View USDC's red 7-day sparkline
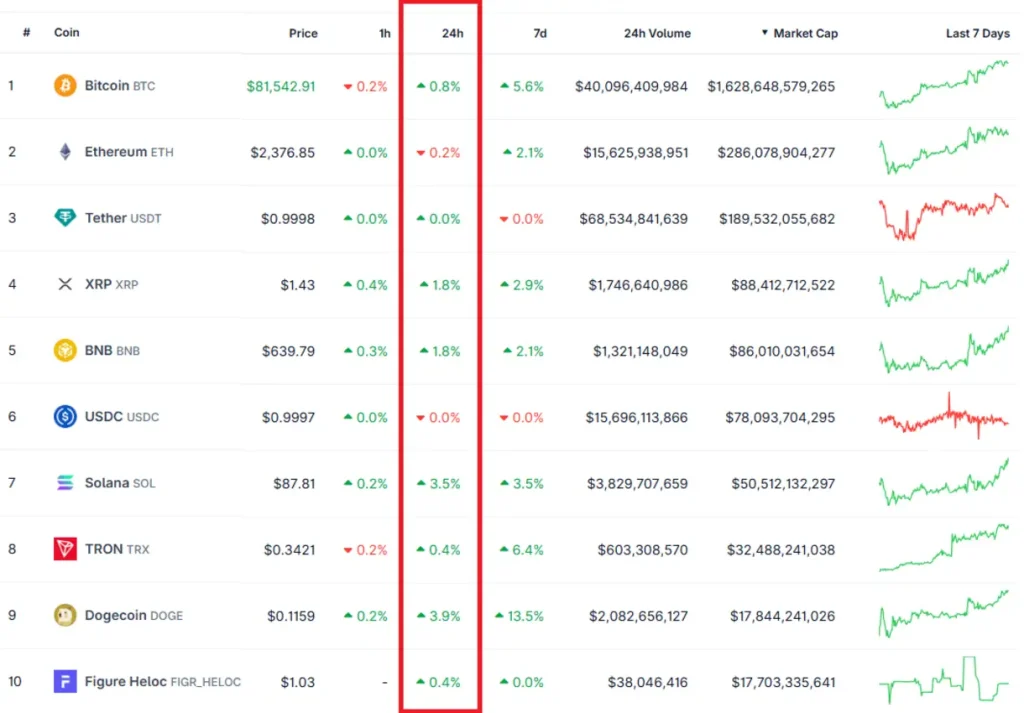 (944, 416)
